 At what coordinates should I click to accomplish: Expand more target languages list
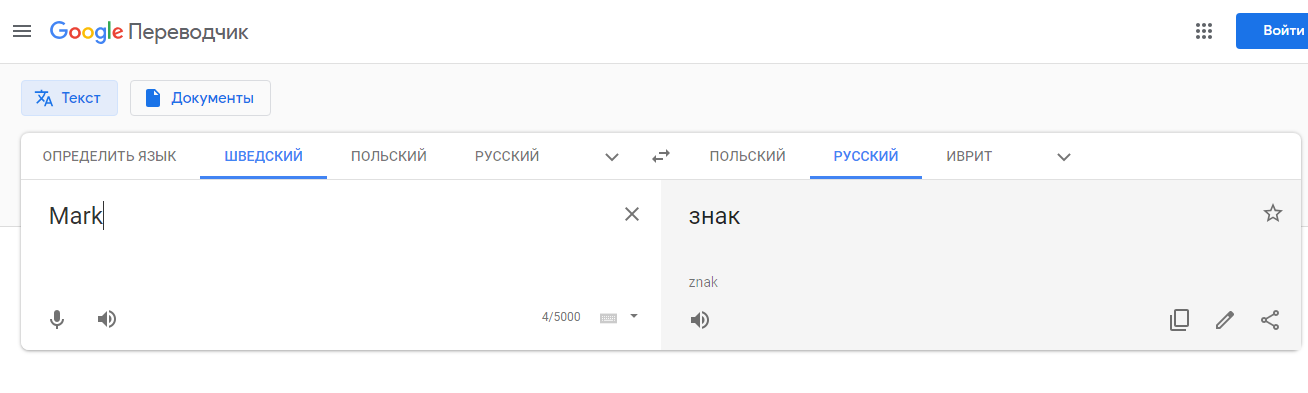(x=1064, y=157)
